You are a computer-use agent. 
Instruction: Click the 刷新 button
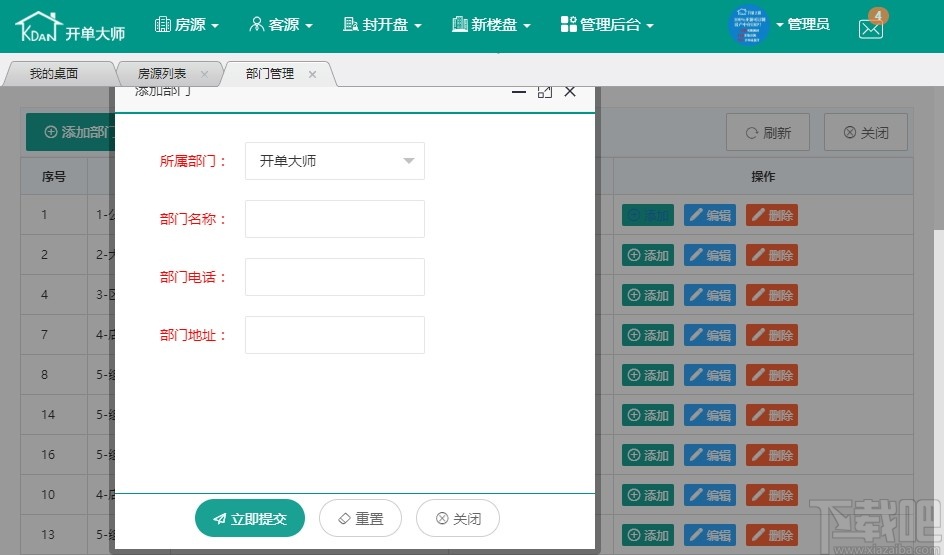pos(768,132)
